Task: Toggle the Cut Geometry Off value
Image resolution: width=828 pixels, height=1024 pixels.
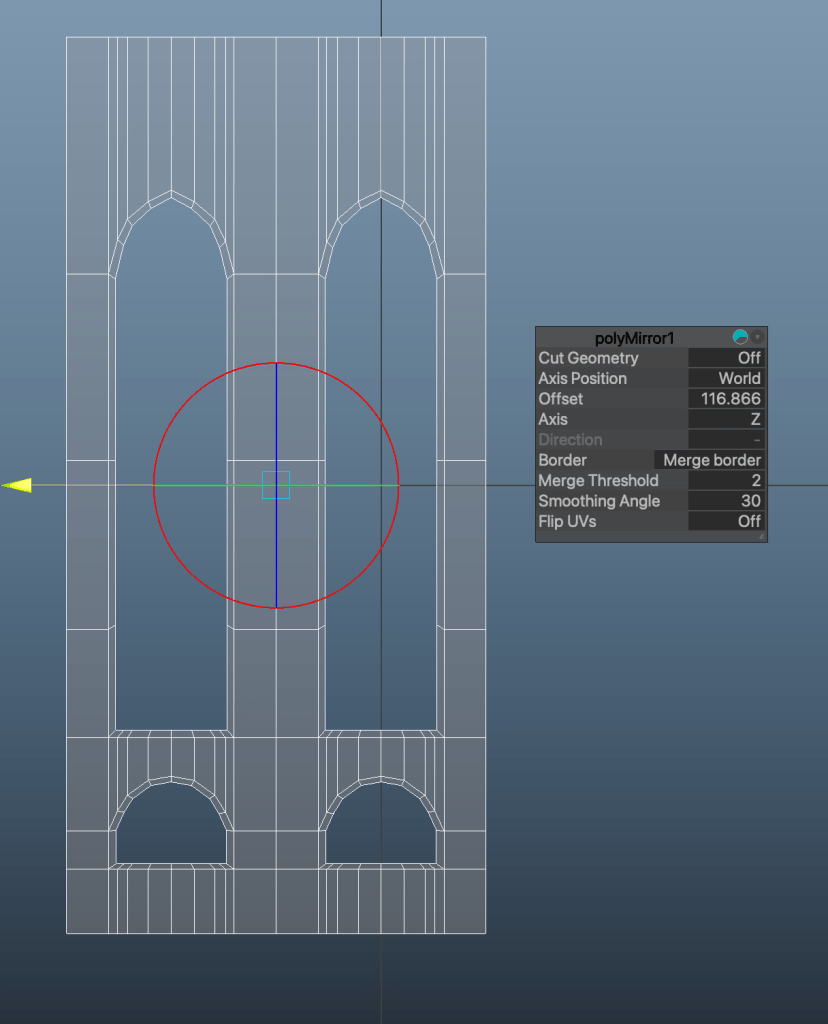Action: click(x=727, y=358)
